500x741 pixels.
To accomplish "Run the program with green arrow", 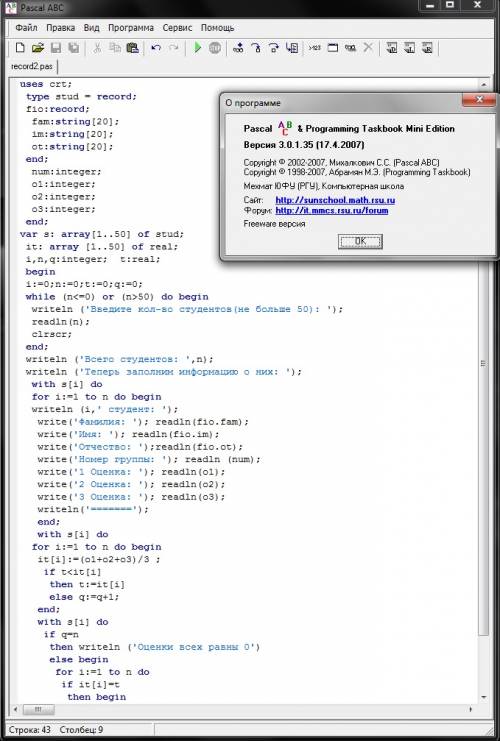I will (x=198, y=48).
